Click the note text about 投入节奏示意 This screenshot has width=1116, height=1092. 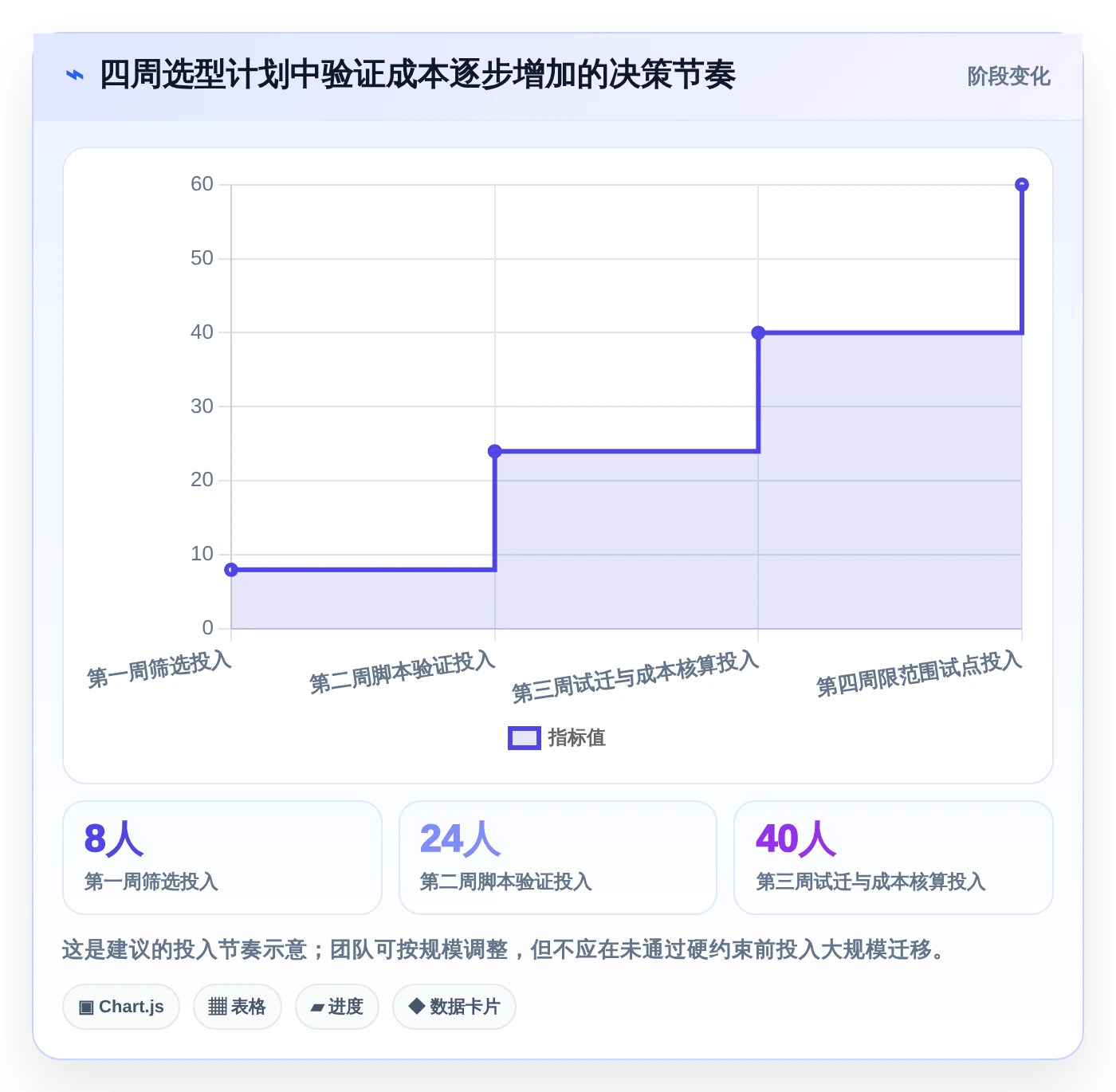coord(505,949)
